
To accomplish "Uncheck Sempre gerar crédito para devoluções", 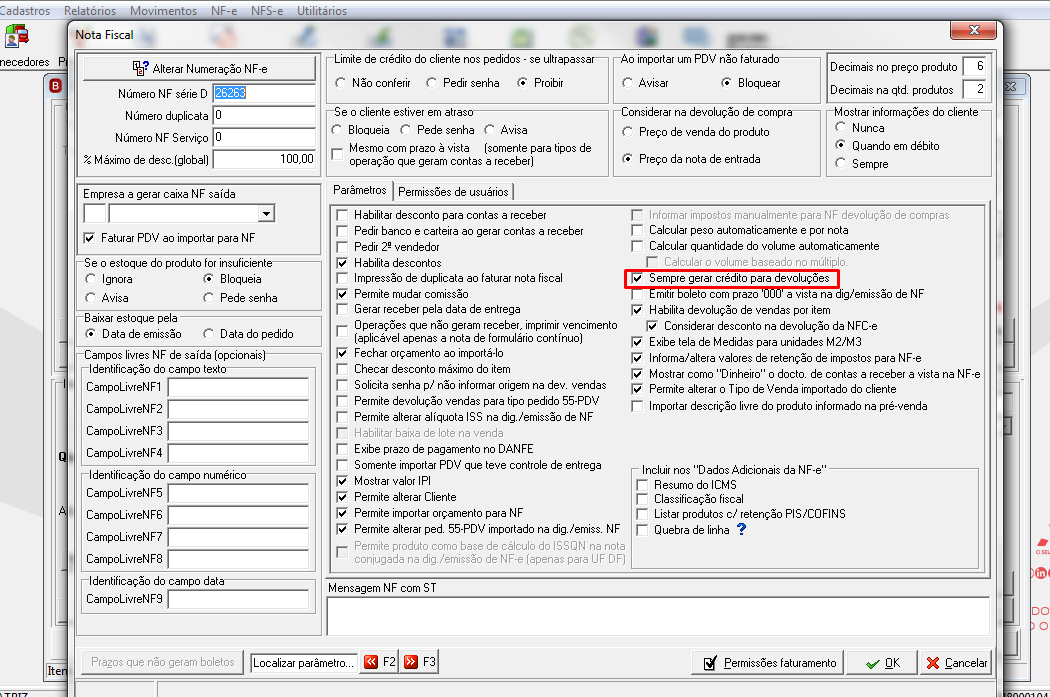I will [638, 278].
